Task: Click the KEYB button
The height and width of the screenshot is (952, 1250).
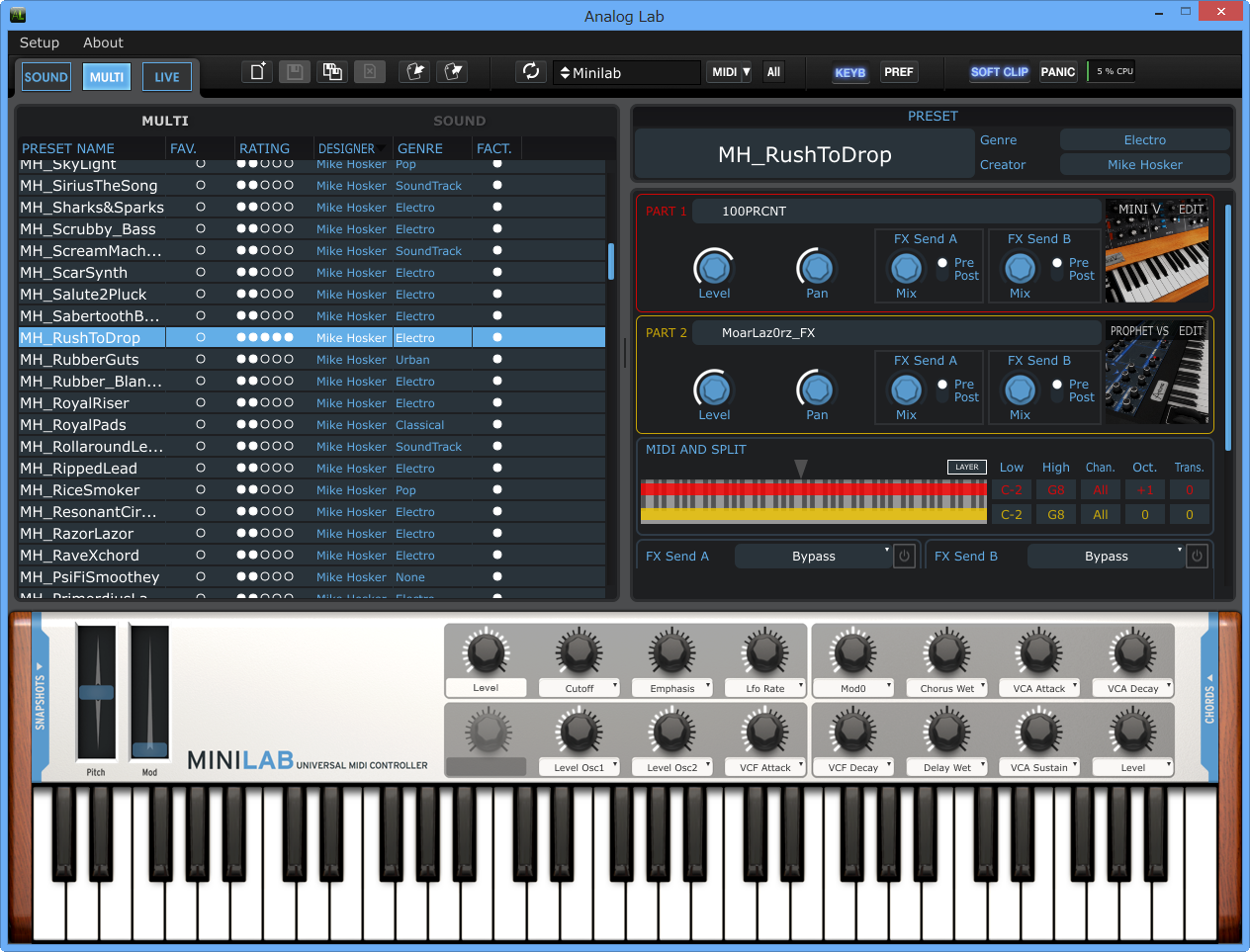Action: coord(849,72)
